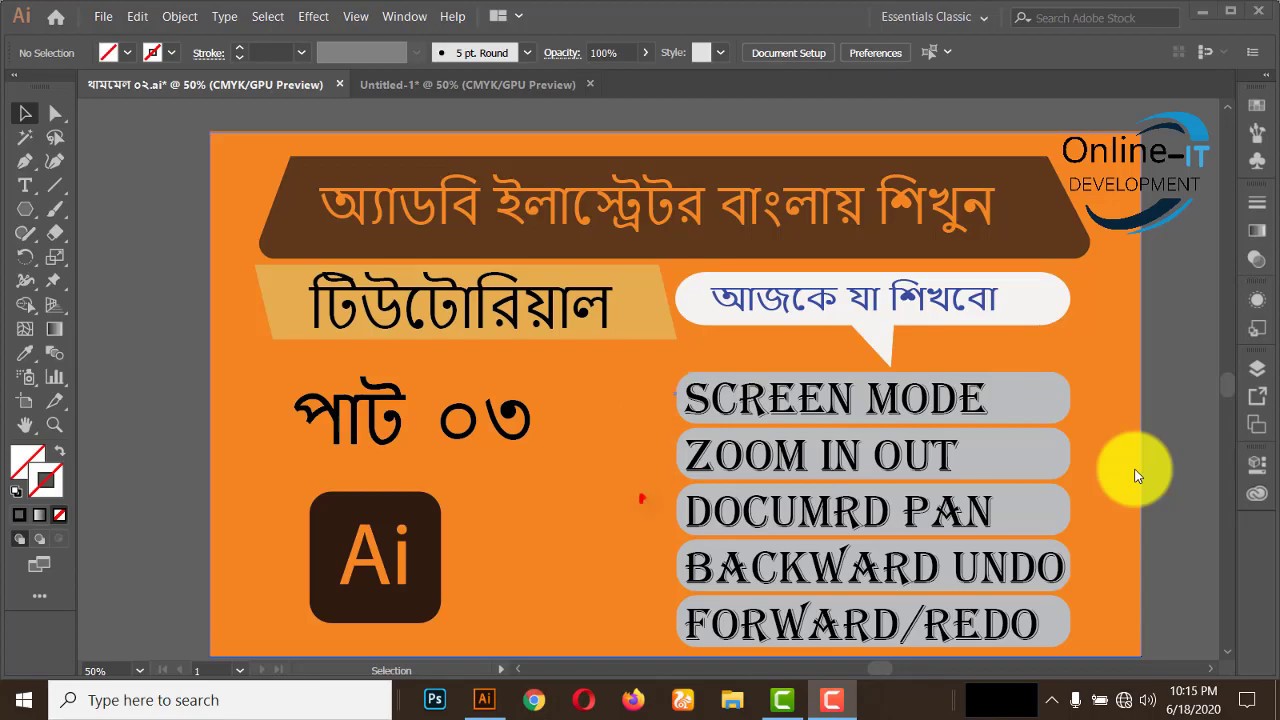Choose the Hand tool
The height and width of the screenshot is (720, 1280).
pos(25,425)
